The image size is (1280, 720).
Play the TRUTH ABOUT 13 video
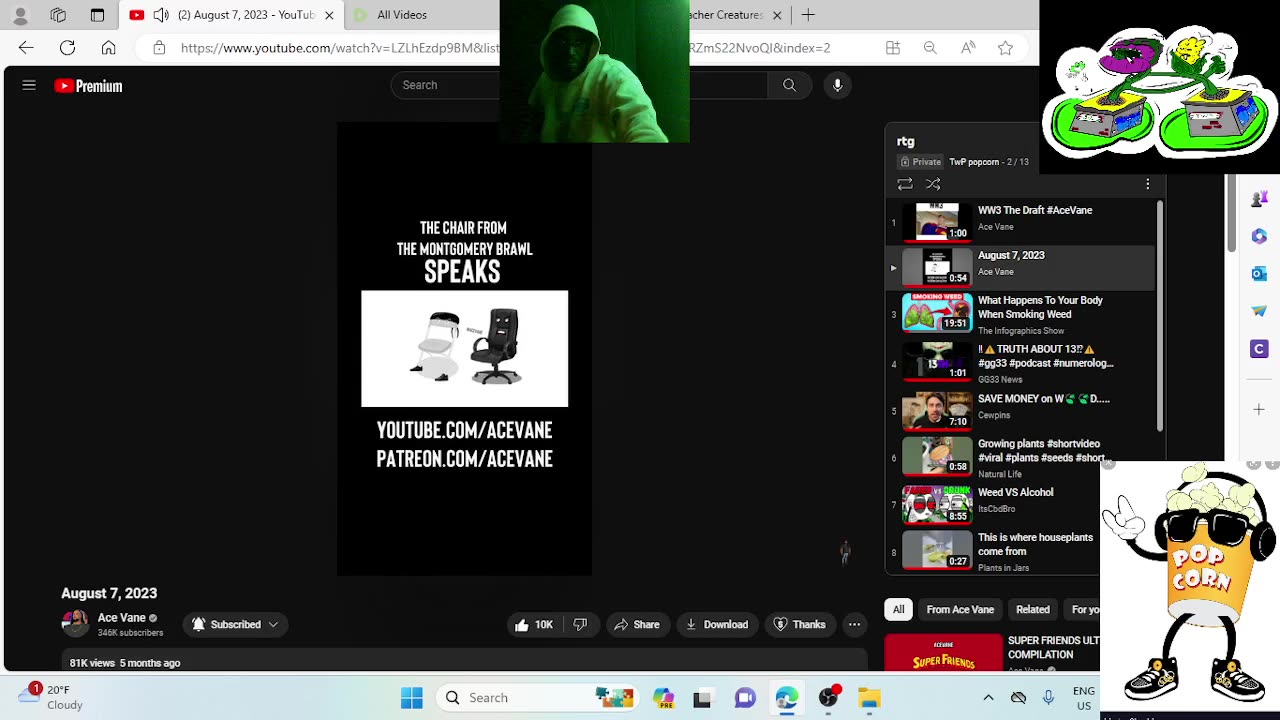(x=1020, y=363)
